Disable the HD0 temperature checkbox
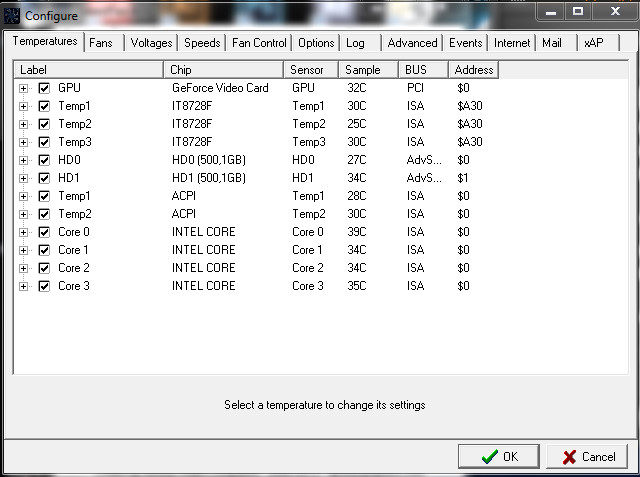Viewport: 640px width, 477px height. 44,160
